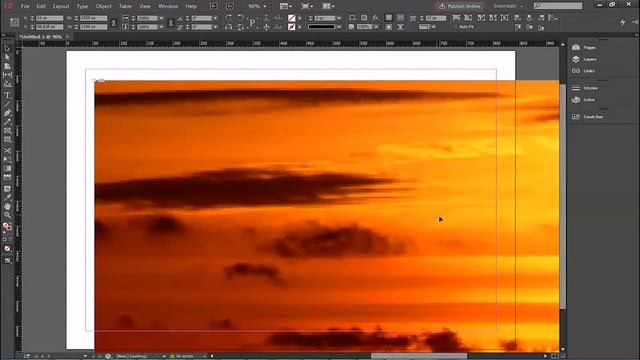Click the Fill and Stroke swatch in toolbox
The width and height of the screenshot is (640, 360).
point(7,227)
